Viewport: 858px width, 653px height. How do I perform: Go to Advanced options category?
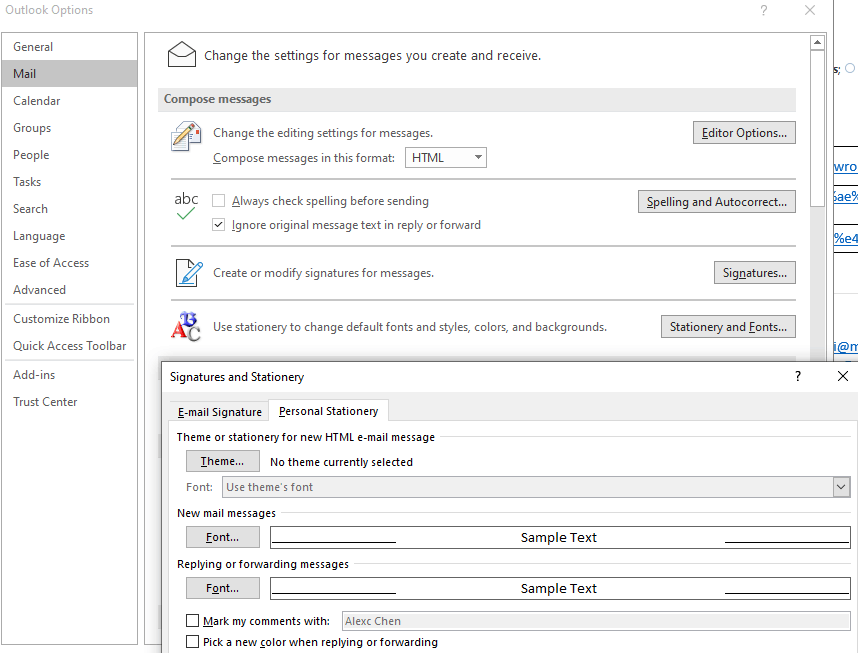pyautogui.click(x=69, y=290)
